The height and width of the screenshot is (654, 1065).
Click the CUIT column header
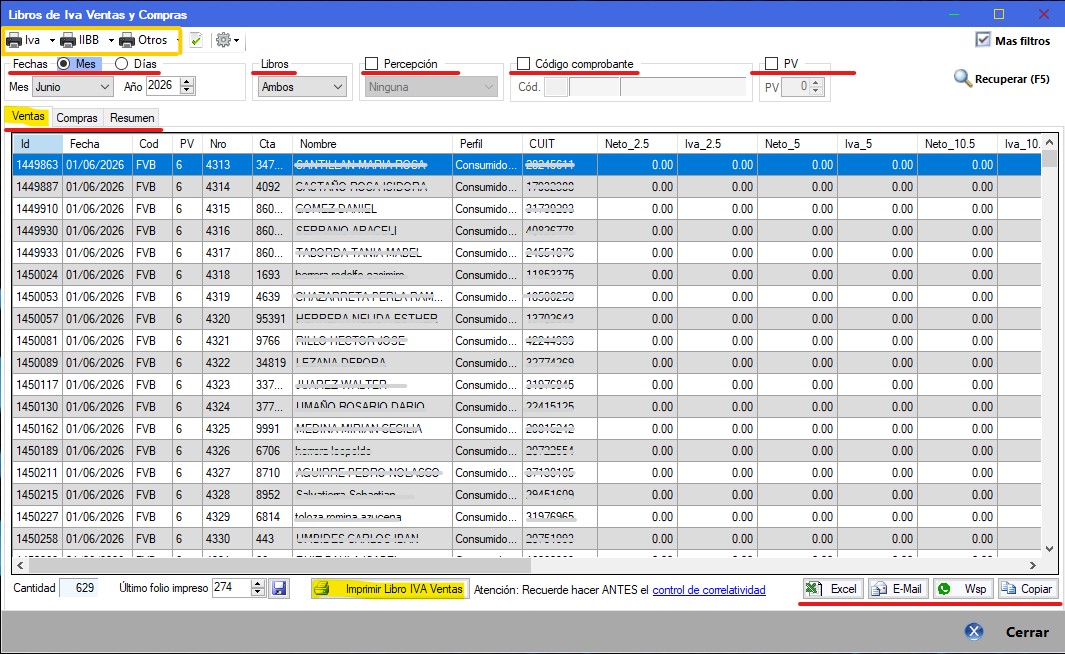coord(560,144)
